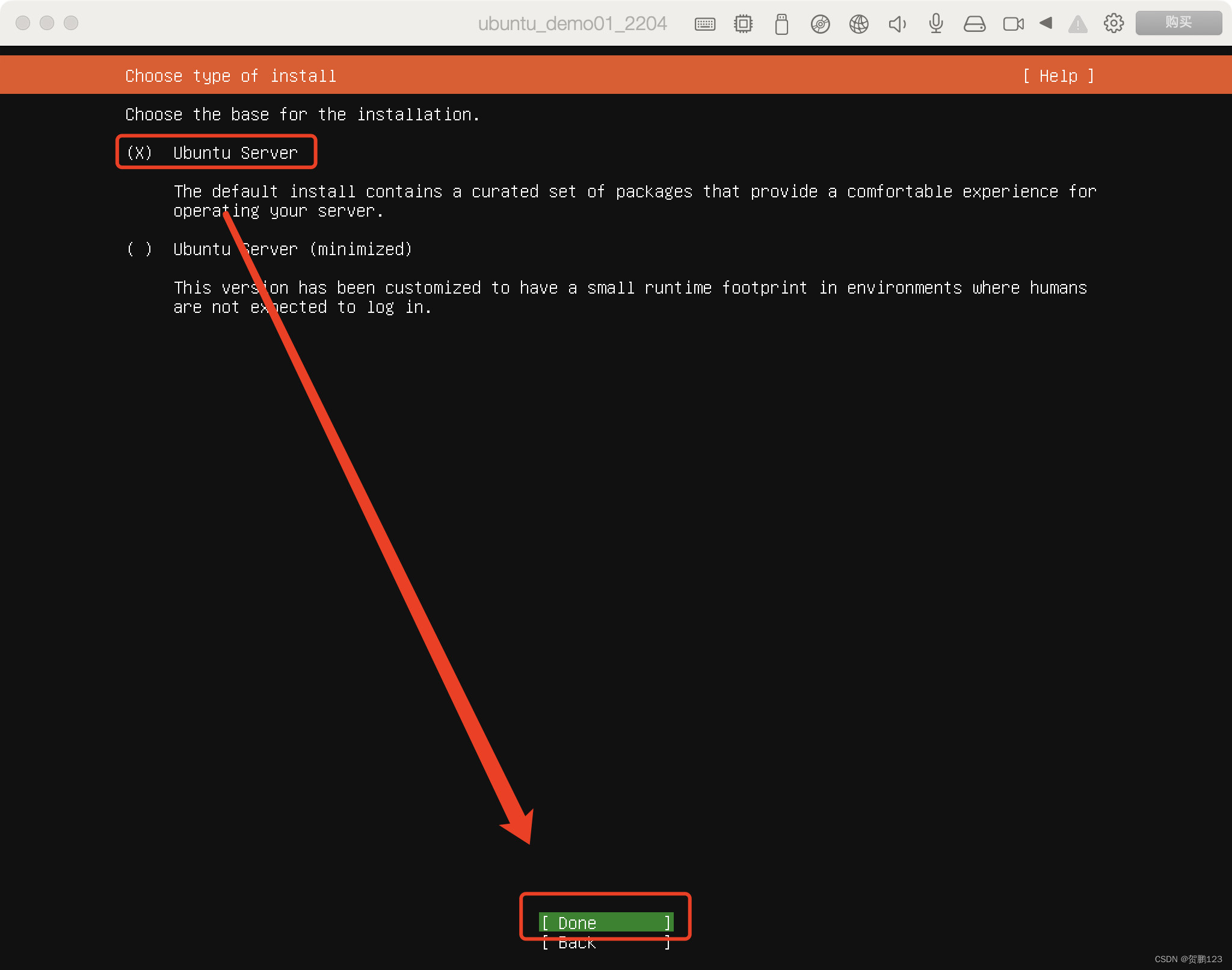Click the camera icon in toolbar
1232x970 pixels.
tap(1013, 24)
